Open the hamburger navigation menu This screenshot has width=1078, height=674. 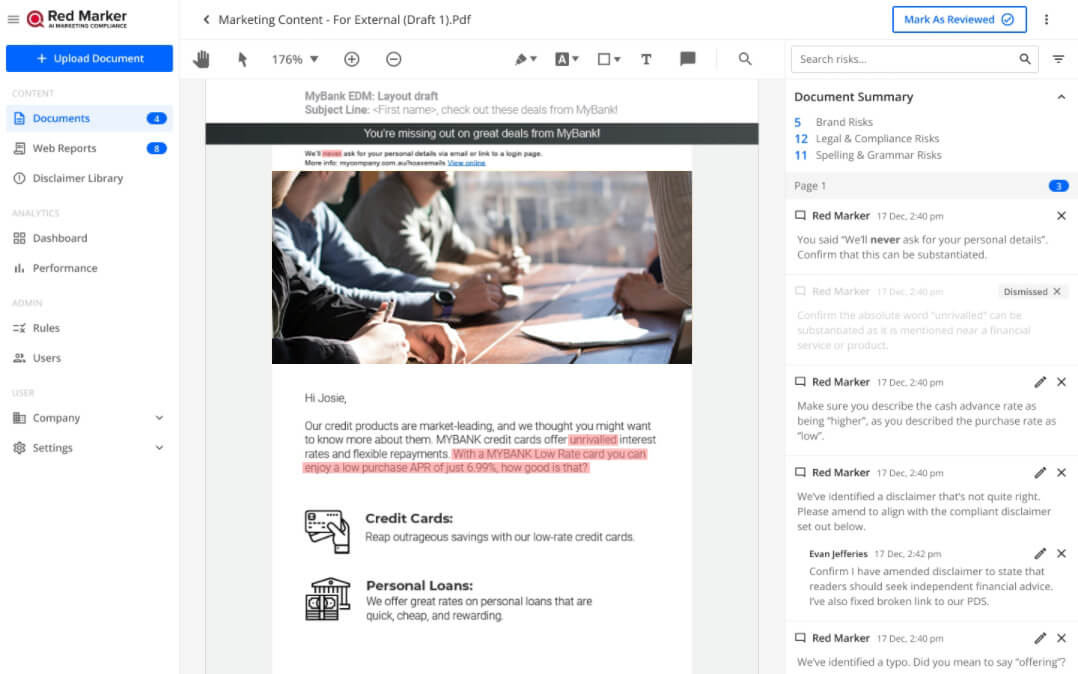(x=13, y=19)
